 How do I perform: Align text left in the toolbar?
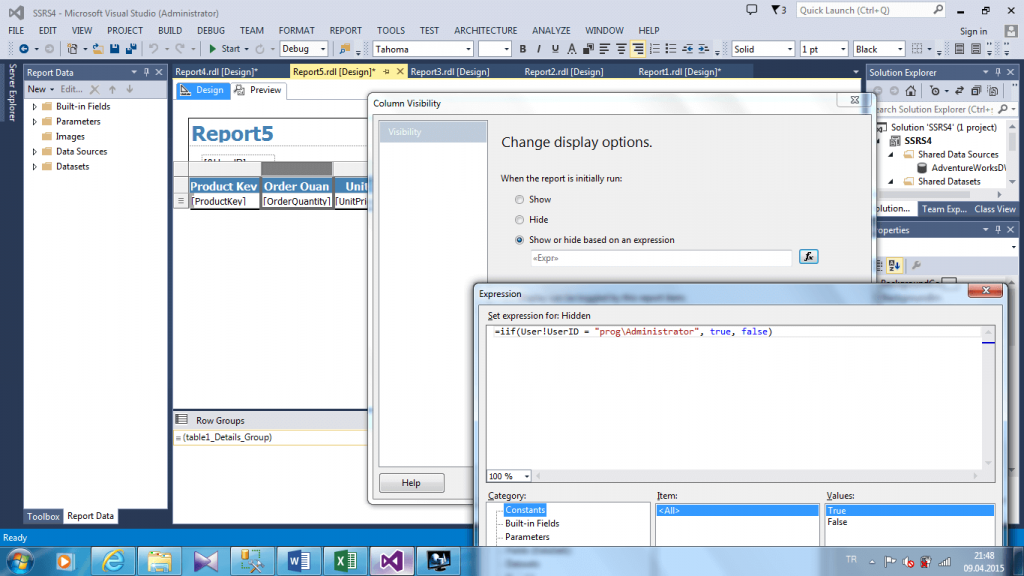tap(605, 49)
